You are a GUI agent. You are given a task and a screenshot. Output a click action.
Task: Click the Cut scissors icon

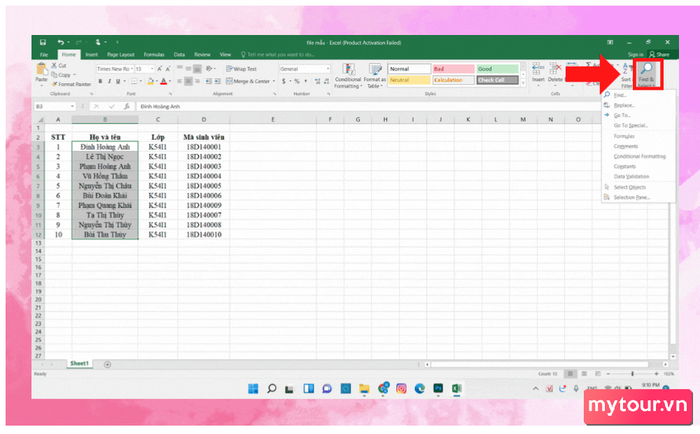pos(54,65)
